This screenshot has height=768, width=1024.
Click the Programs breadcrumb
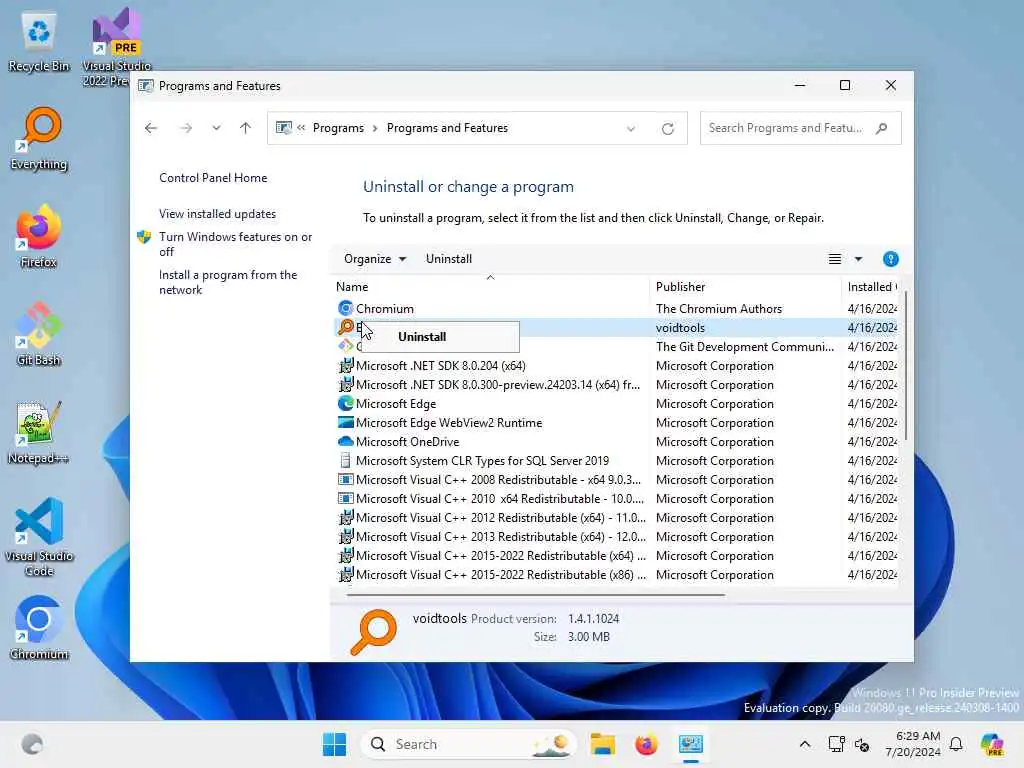point(338,128)
